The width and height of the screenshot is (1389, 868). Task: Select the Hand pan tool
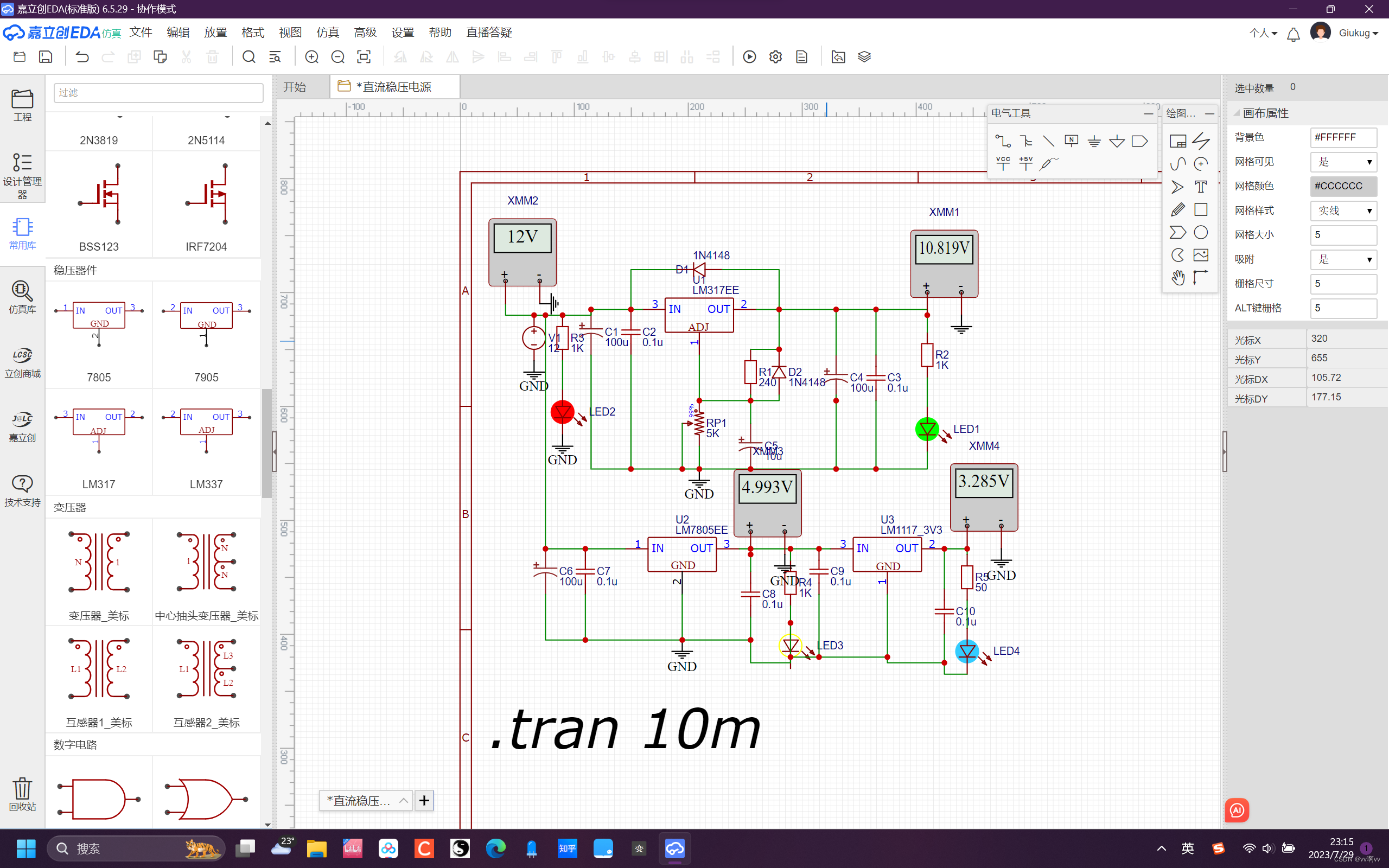(1177, 278)
